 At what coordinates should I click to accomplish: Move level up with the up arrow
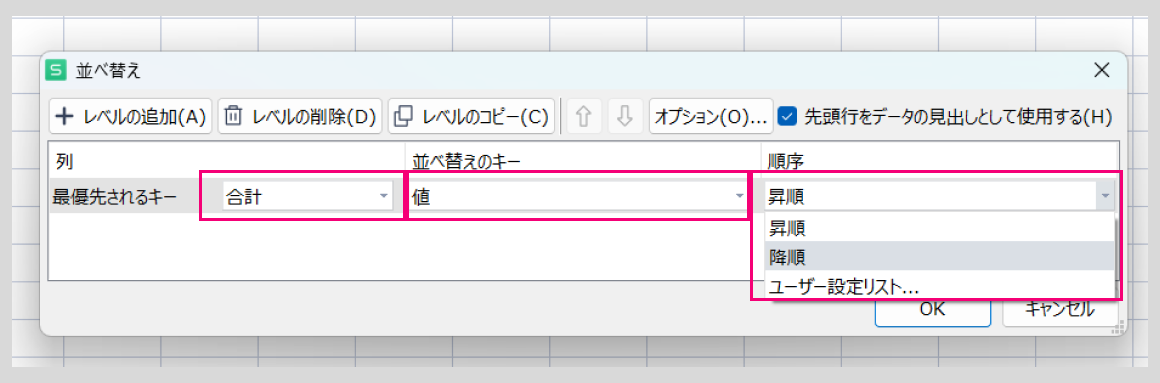pyautogui.click(x=585, y=116)
